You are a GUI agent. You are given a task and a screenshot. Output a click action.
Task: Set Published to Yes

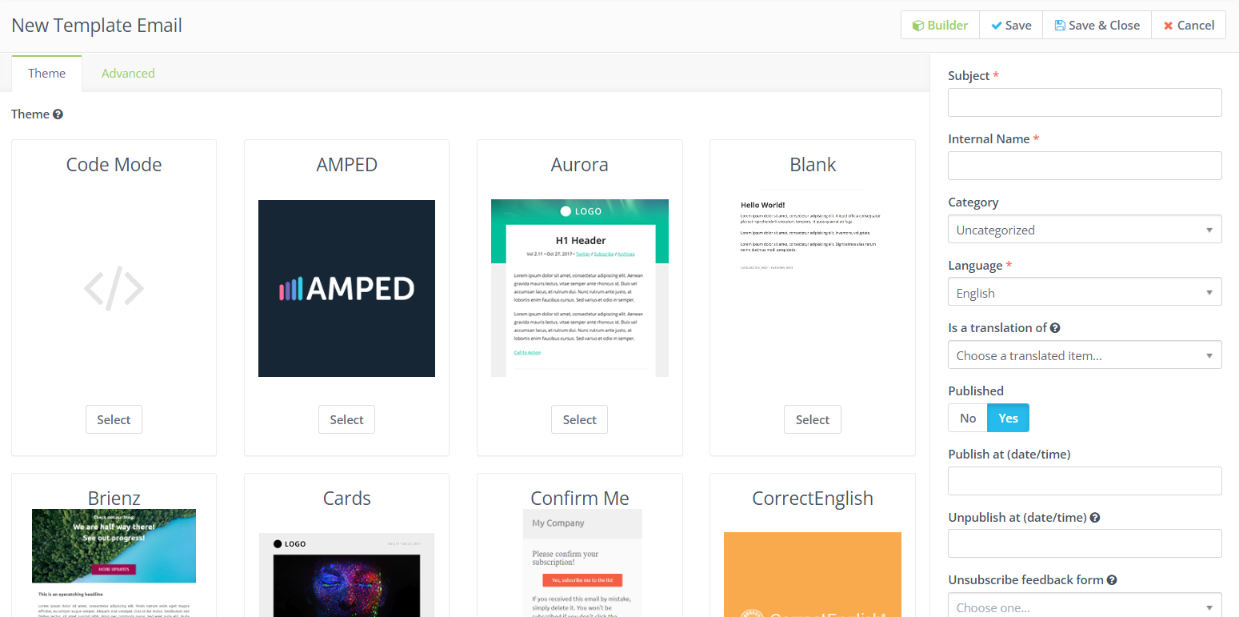point(1008,418)
